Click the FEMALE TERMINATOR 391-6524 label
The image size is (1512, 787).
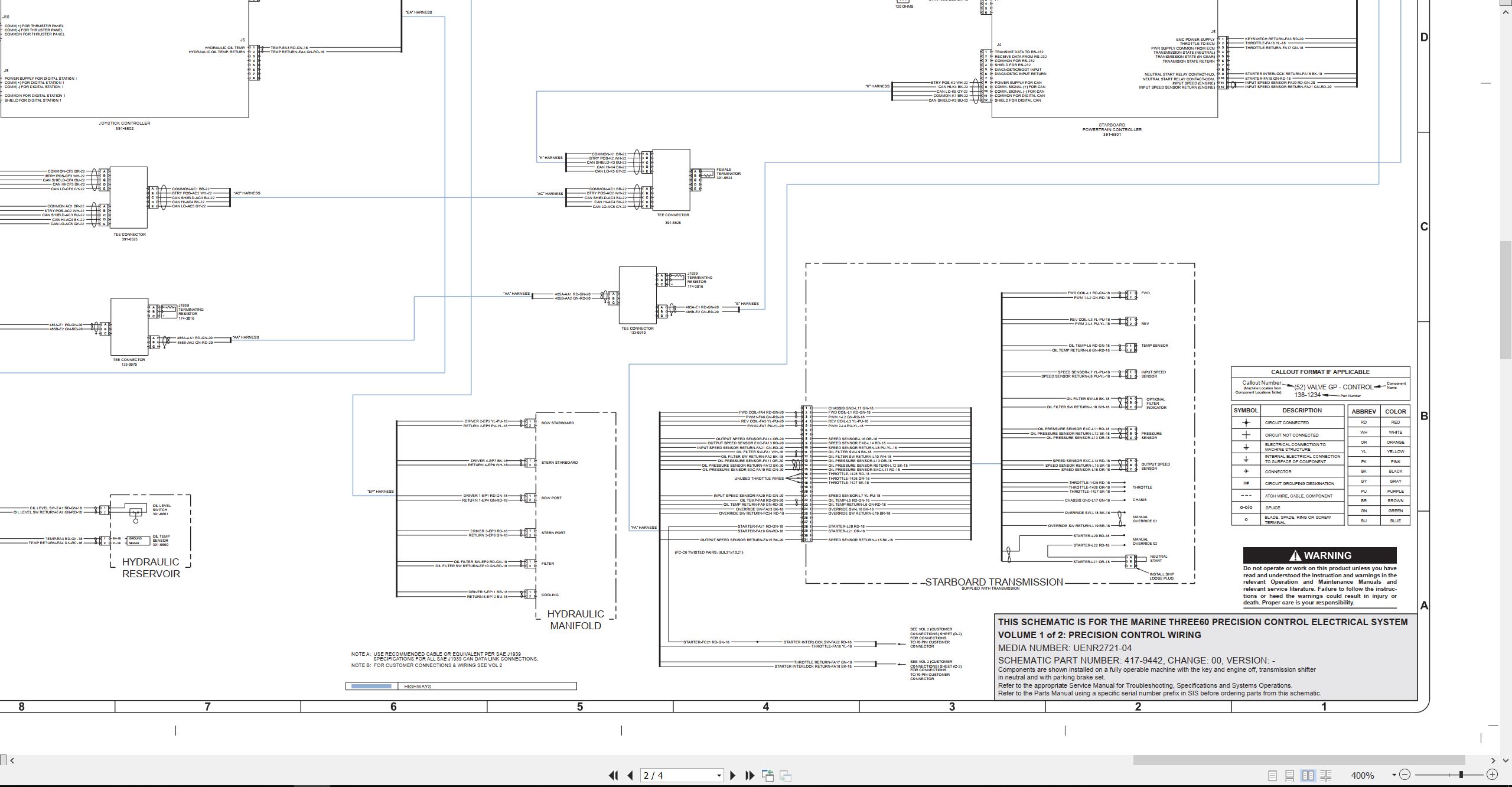(728, 174)
